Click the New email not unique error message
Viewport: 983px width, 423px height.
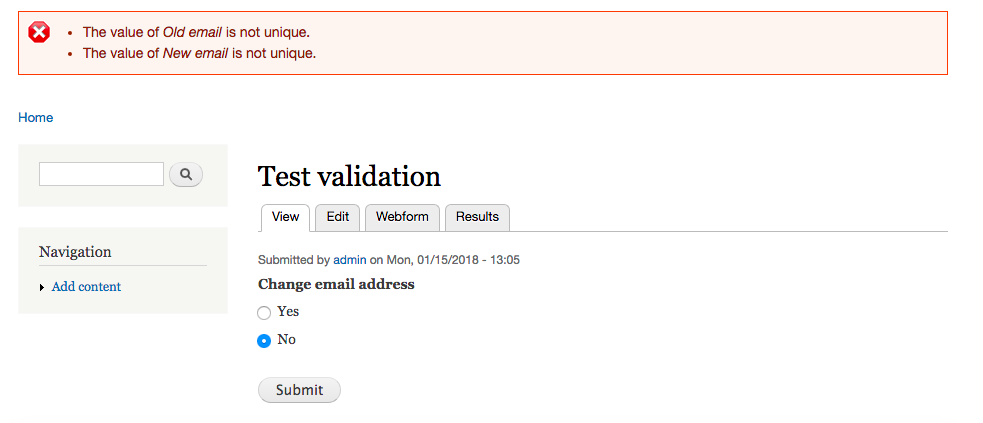click(199, 53)
